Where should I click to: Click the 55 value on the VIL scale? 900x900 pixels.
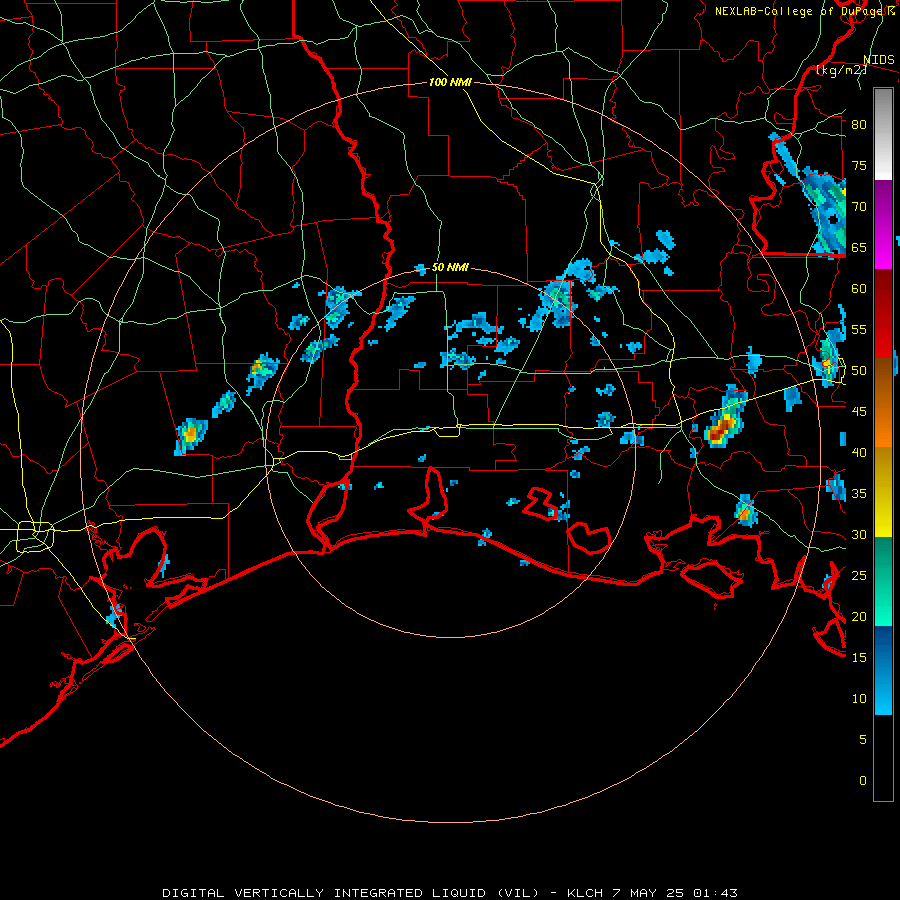click(x=859, y=329)
